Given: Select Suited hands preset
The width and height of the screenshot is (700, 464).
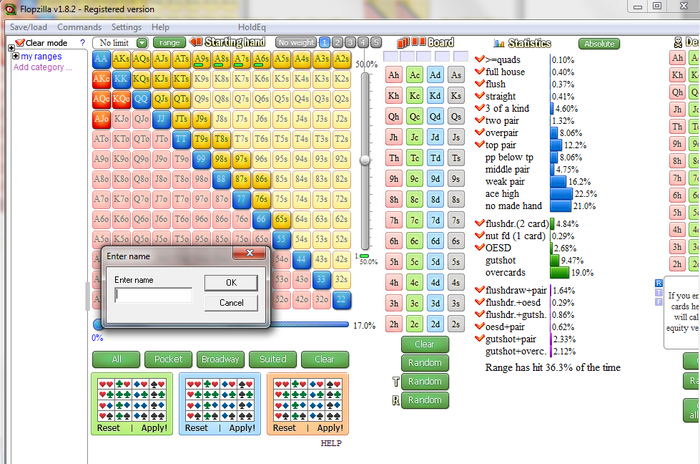Looking at the screenshot, I should 273,359.
